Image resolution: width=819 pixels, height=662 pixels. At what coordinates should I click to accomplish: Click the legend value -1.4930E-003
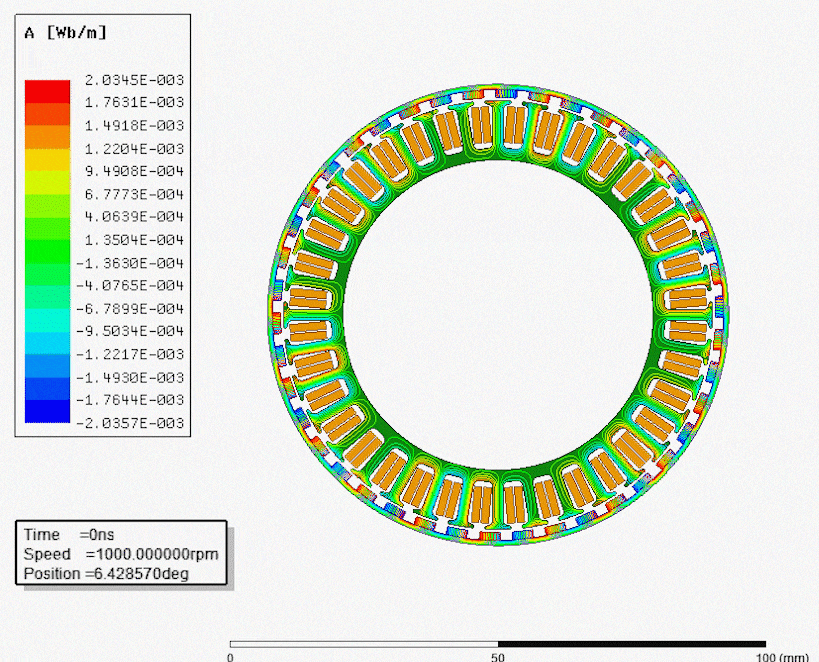point(130,377)
